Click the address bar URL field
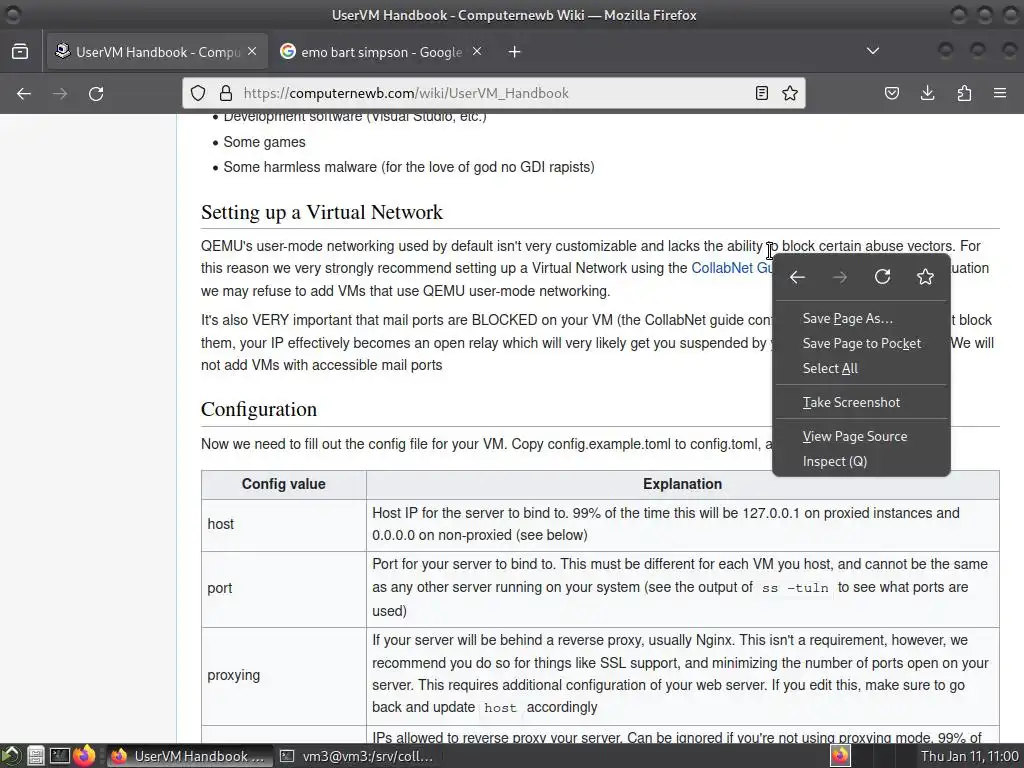 [x=494, y=93]
